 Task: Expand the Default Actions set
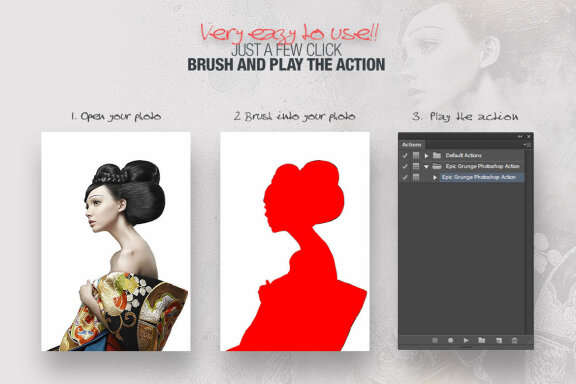coord(426,156)
